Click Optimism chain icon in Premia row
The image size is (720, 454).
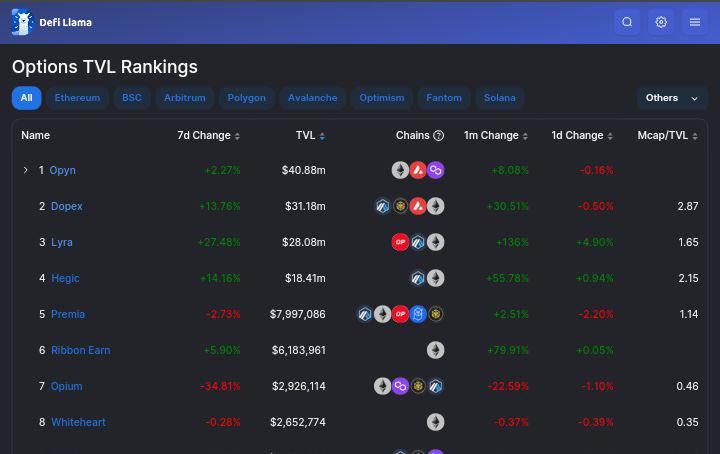400,314
